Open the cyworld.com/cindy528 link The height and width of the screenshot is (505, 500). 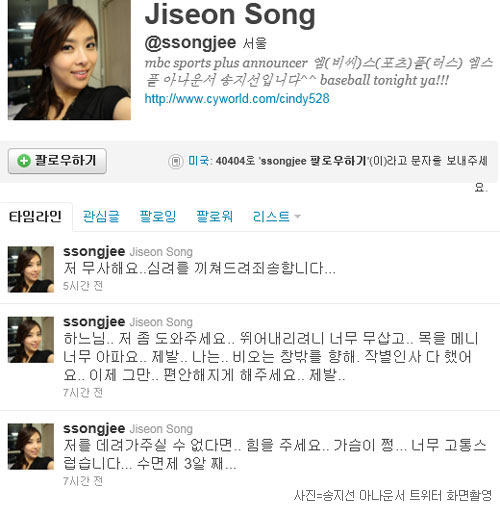(237, 99)
